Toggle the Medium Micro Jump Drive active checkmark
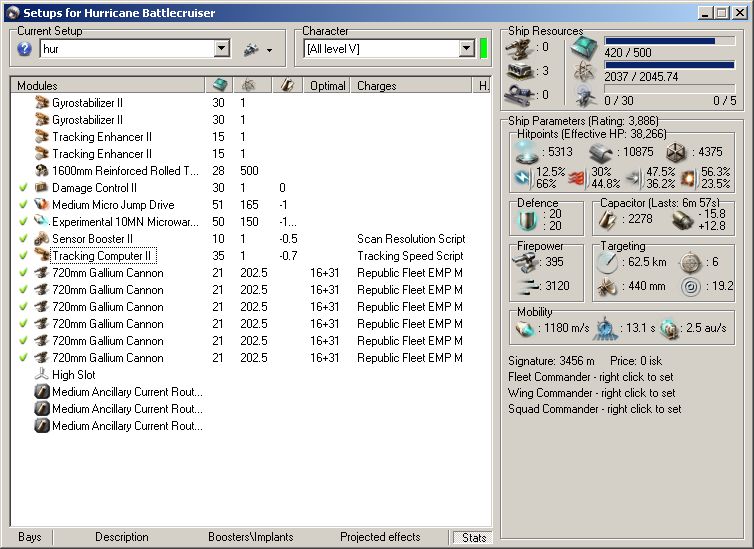754x549 pixels. pyautogui.click(x=23, y=205)
